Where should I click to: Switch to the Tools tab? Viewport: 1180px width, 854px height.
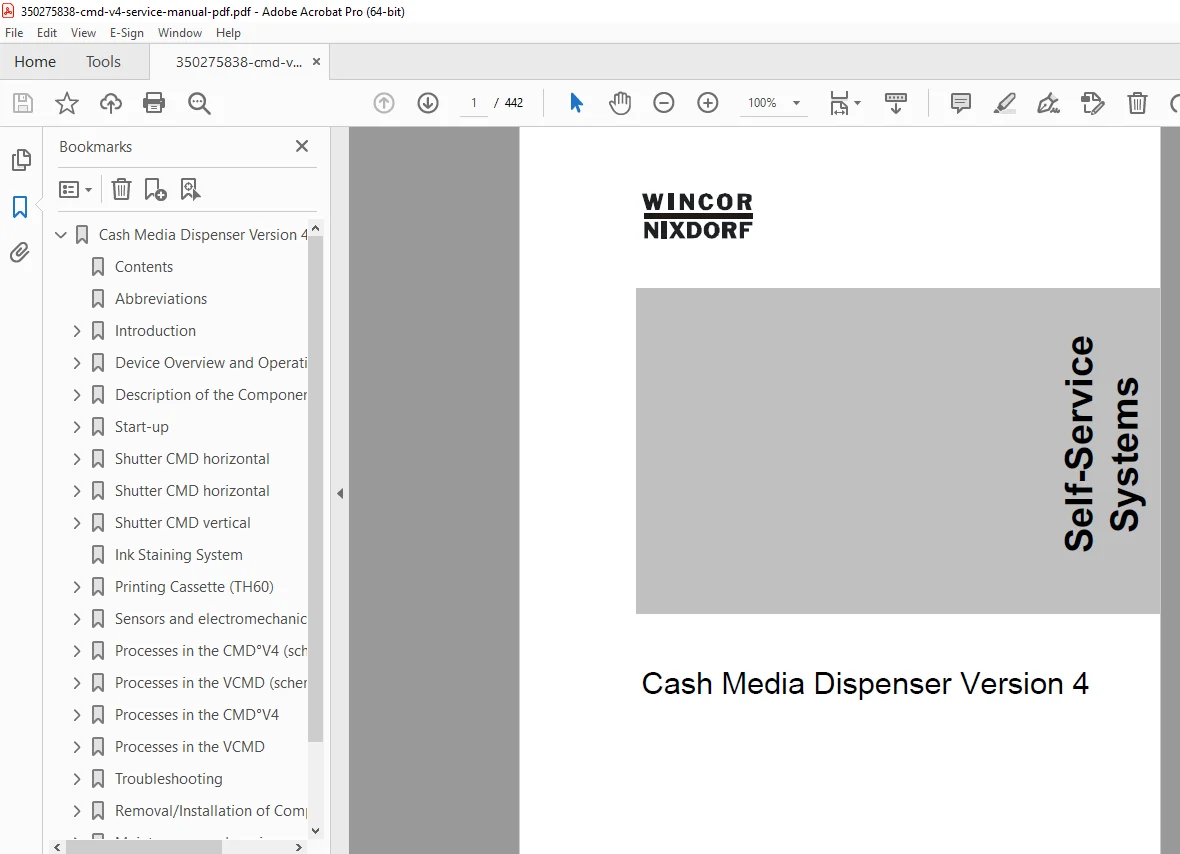pos(103,62)
